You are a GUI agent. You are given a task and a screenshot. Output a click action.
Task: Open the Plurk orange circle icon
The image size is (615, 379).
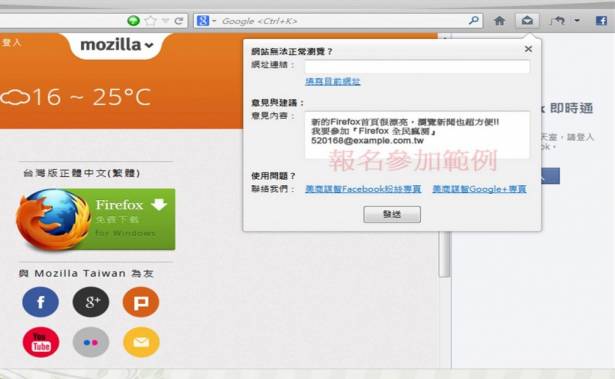pos(141,302)
